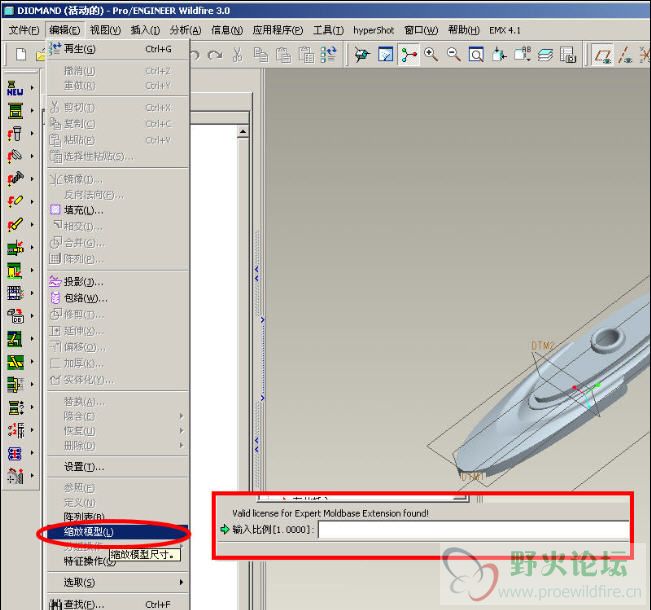Viewport: 651px width, 610px height.
Task: Expand flyout arrow beside the green component list icon
Action: 32,384
